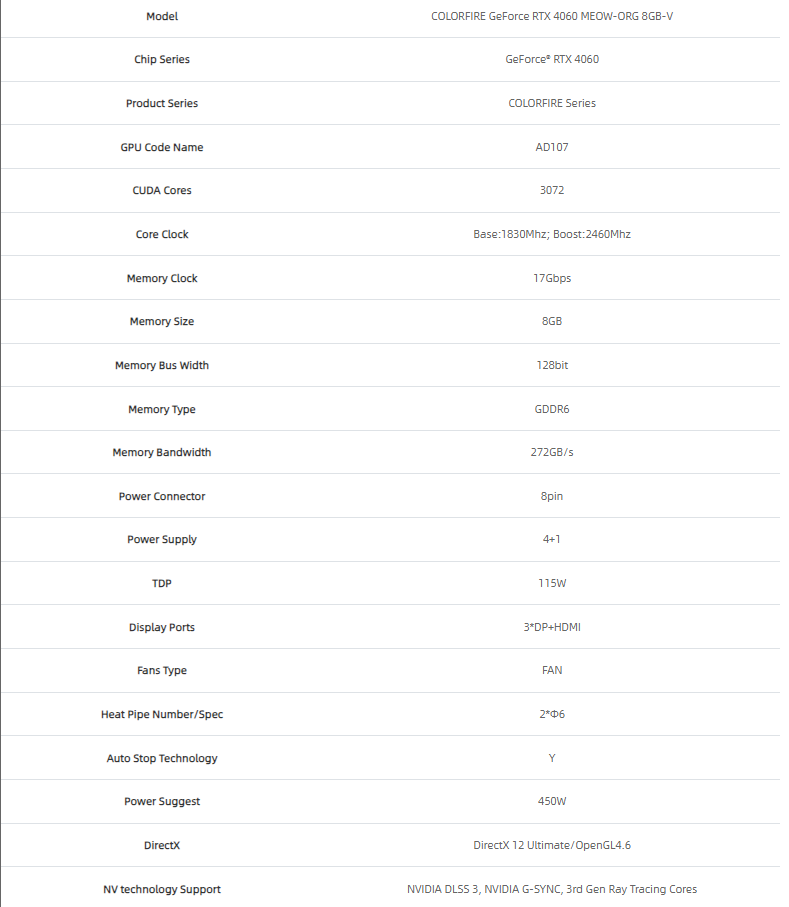Image resolution: width=789 pixels, height=907 pixels.
Task: Select the 128bit bus width value
Action: tap(552, 365)
